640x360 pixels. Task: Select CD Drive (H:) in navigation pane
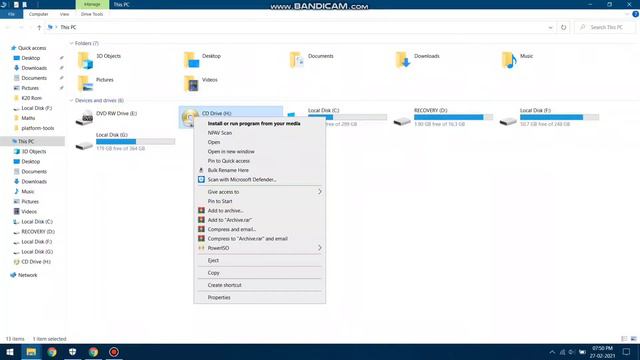tap(36, 262)
